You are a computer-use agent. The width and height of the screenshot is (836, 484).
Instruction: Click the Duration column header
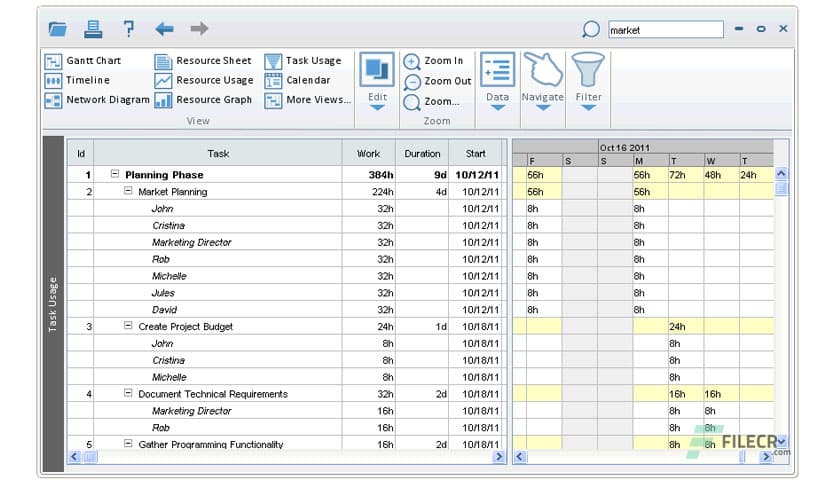click(x=422, y=154)
